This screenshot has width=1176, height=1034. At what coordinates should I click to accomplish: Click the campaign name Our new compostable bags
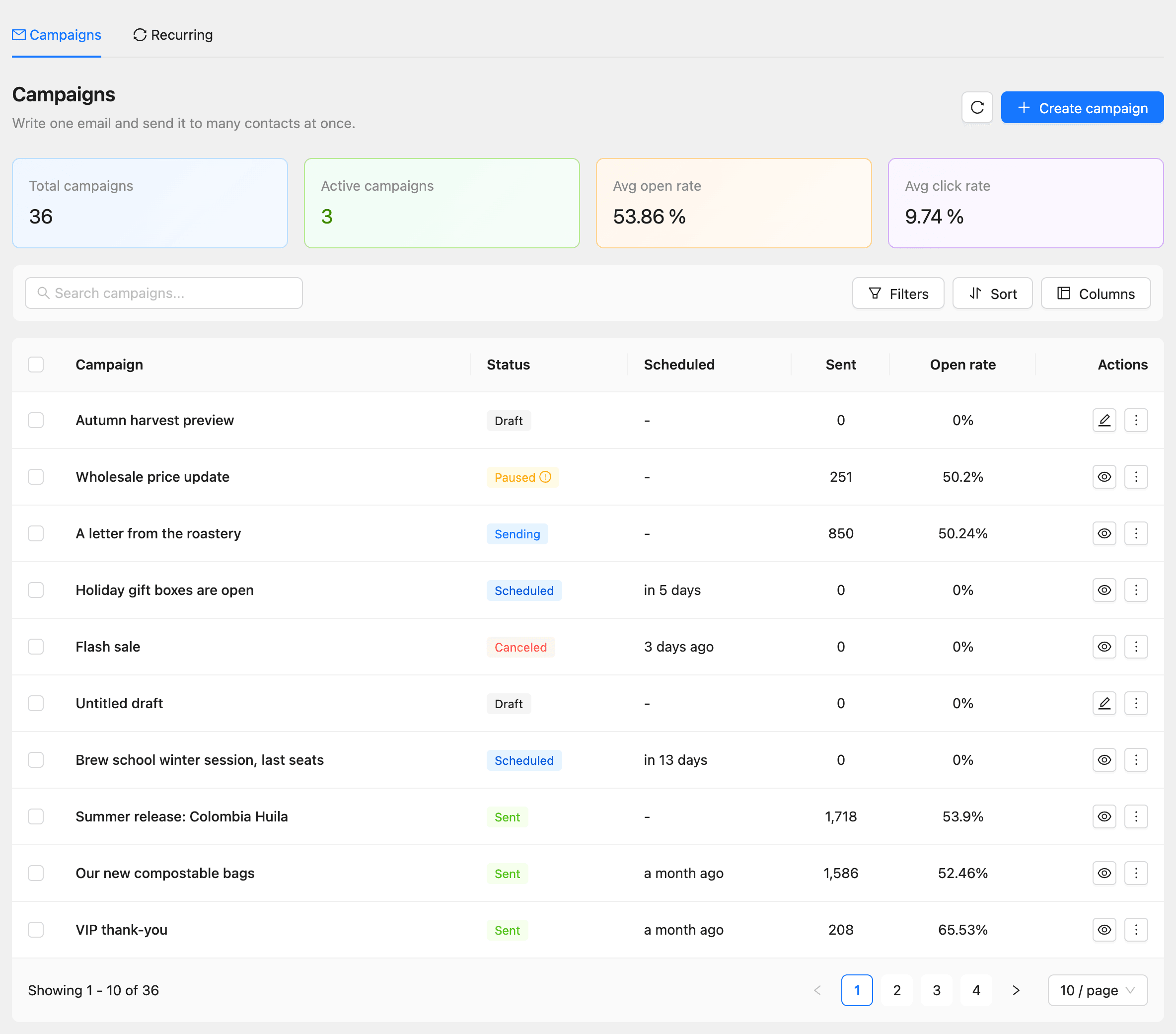(165, 874)
